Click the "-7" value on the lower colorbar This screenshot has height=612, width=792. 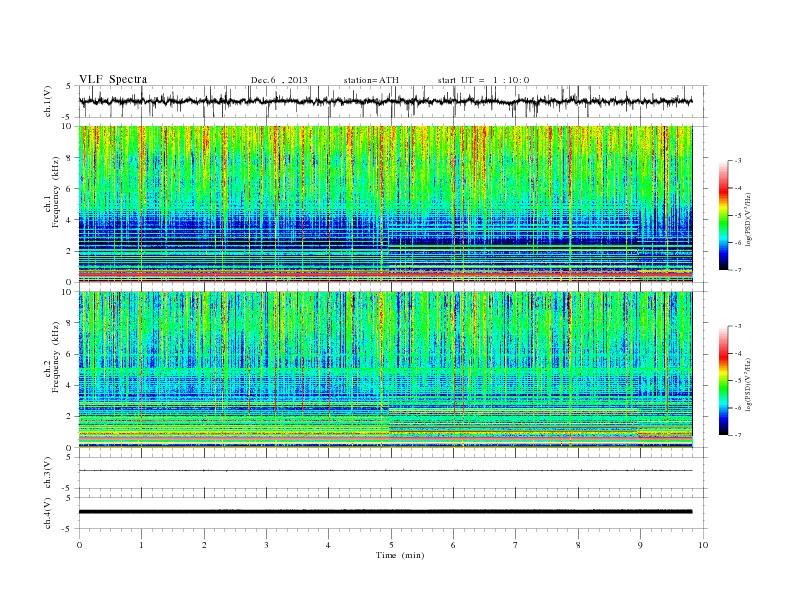738,435
